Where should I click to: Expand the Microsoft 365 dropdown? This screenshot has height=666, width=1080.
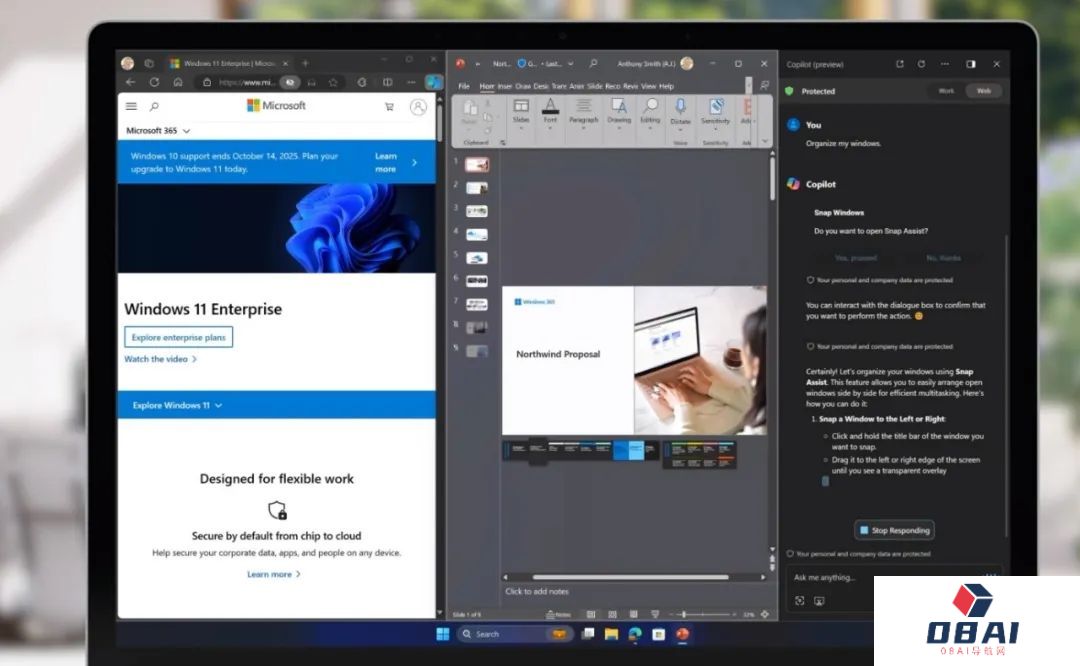click(158, 130)
